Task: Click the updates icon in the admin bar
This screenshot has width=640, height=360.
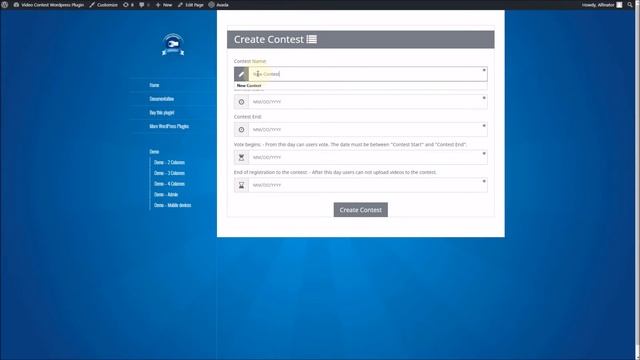Action: [x=128, y=5]
